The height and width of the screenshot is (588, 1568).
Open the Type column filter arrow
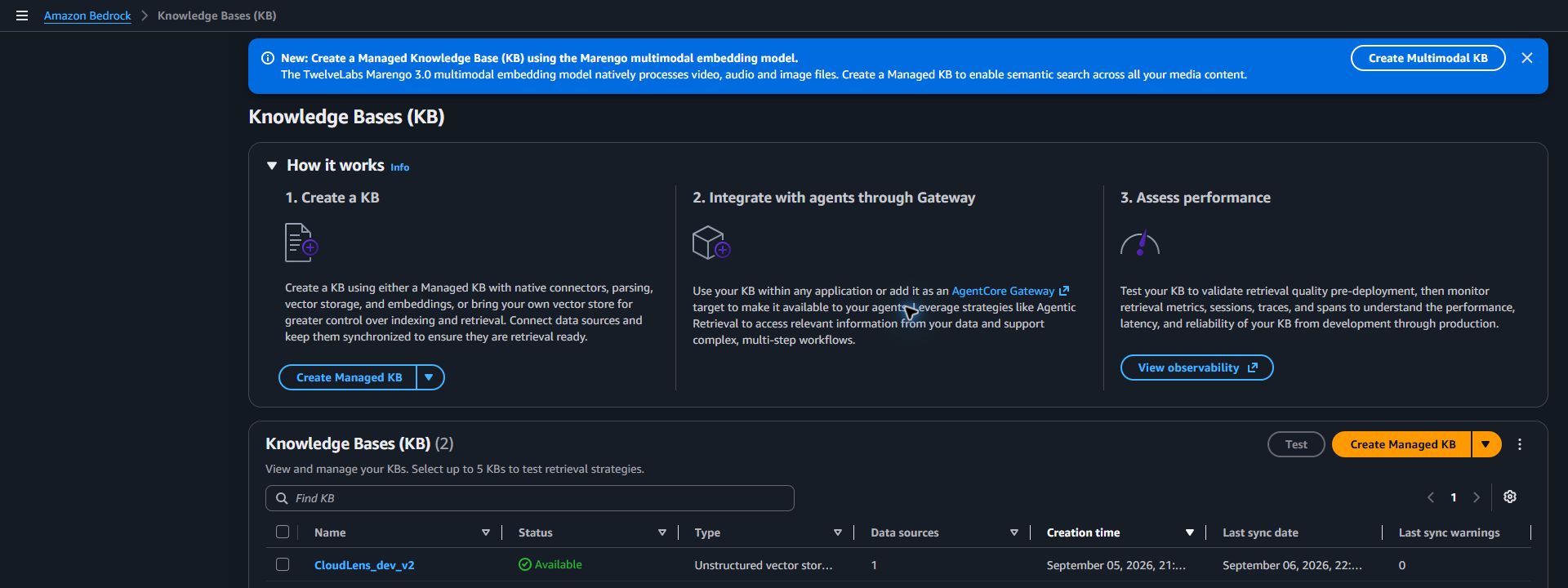click(837, 532)
